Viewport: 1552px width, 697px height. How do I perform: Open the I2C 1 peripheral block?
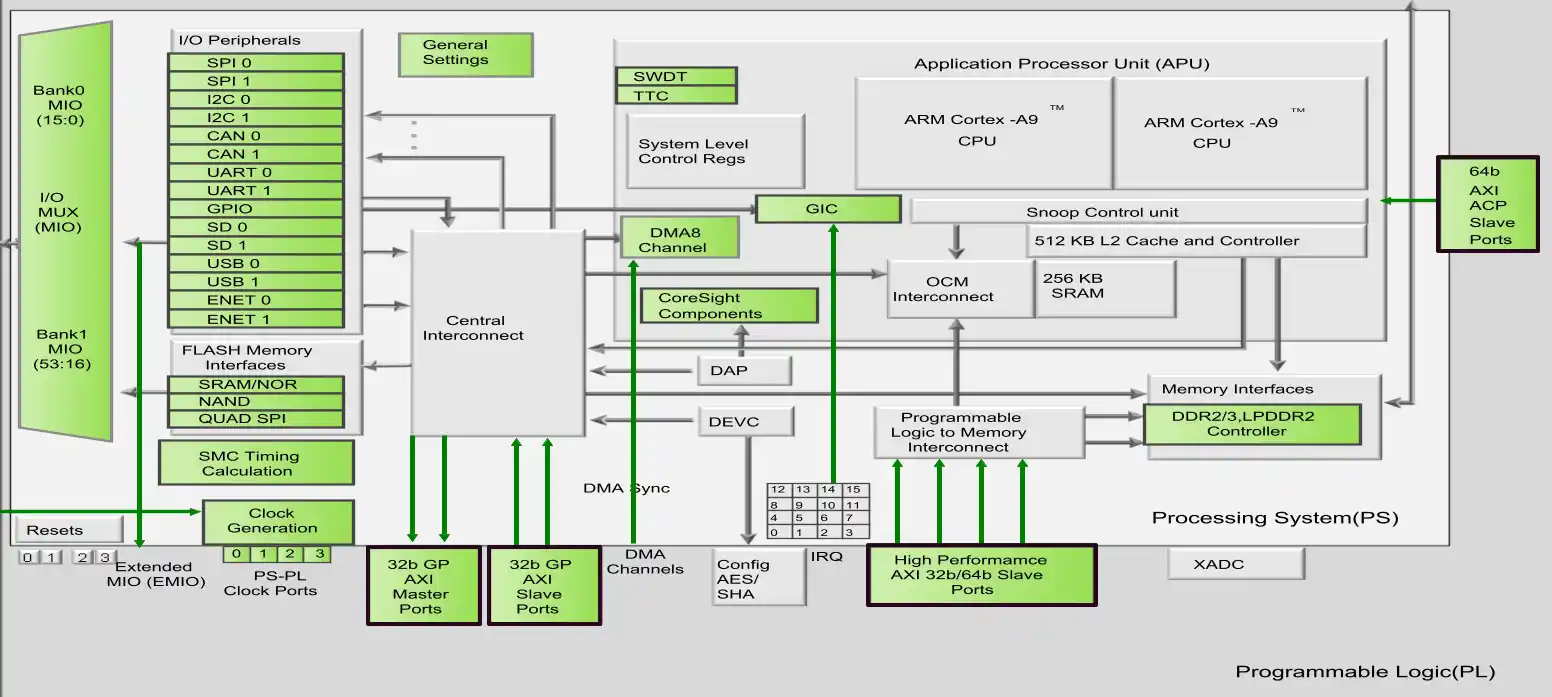[x=256, y=117]
